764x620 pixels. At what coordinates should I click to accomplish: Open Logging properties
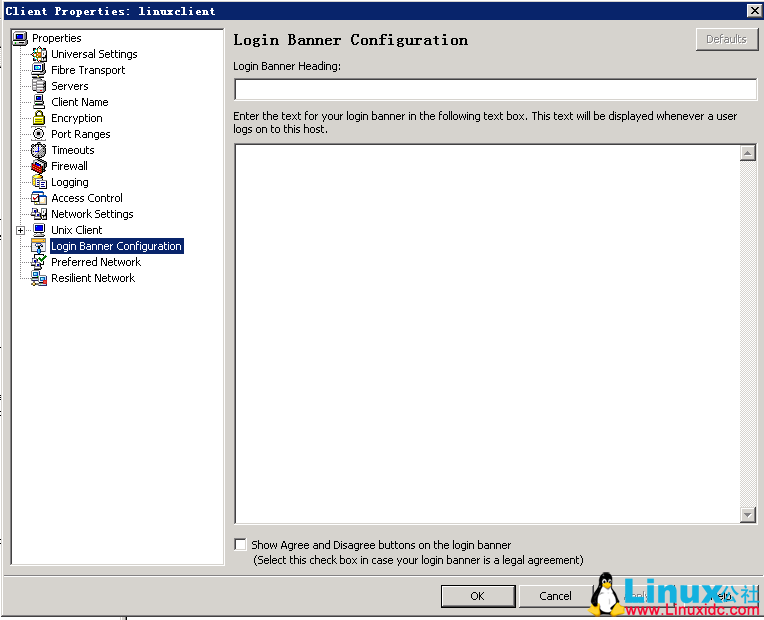[70, 182]
